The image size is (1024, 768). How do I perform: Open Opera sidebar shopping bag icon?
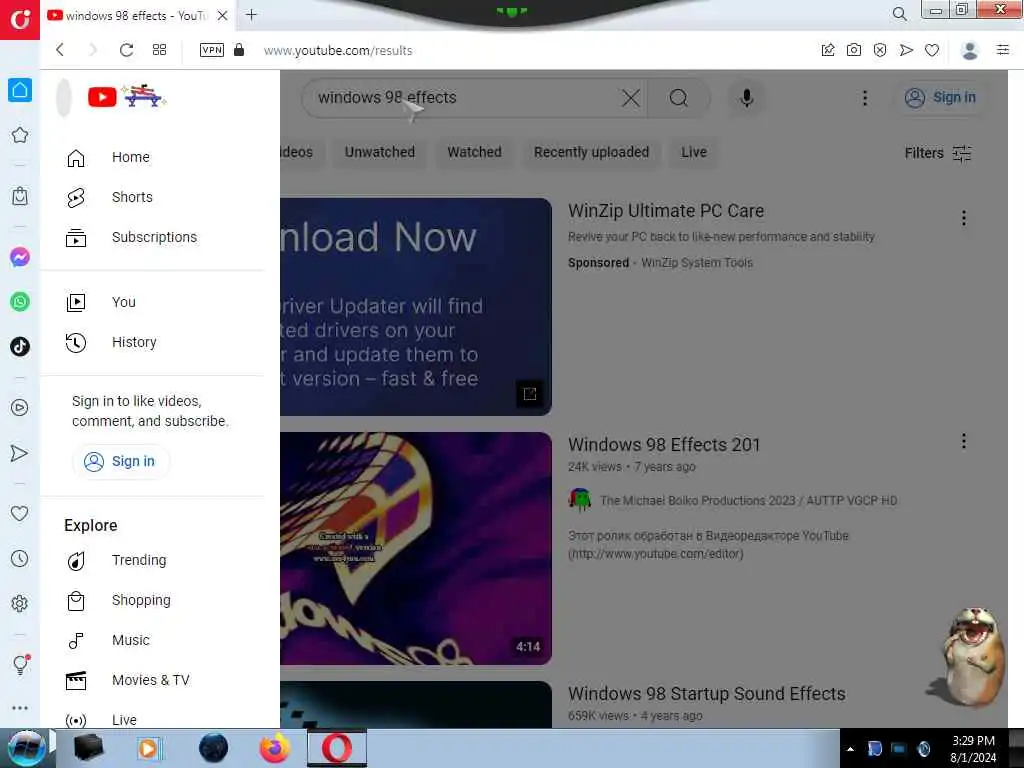[x=20, y=196]
